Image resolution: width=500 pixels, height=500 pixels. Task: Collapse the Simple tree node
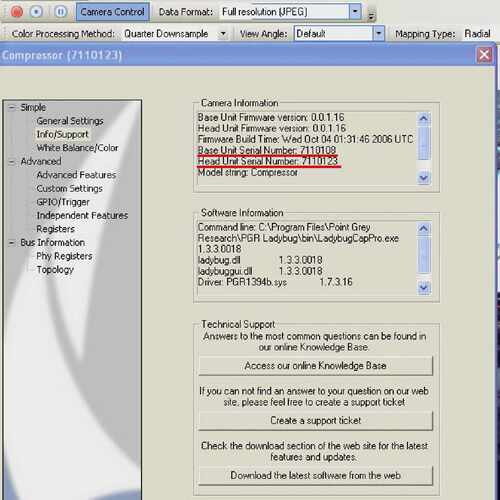coord(12,107)
